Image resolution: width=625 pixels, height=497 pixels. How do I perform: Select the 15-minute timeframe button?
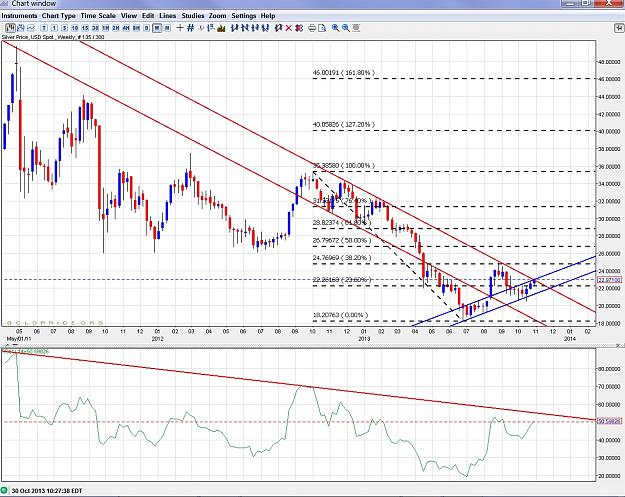(x=85, y=28)
